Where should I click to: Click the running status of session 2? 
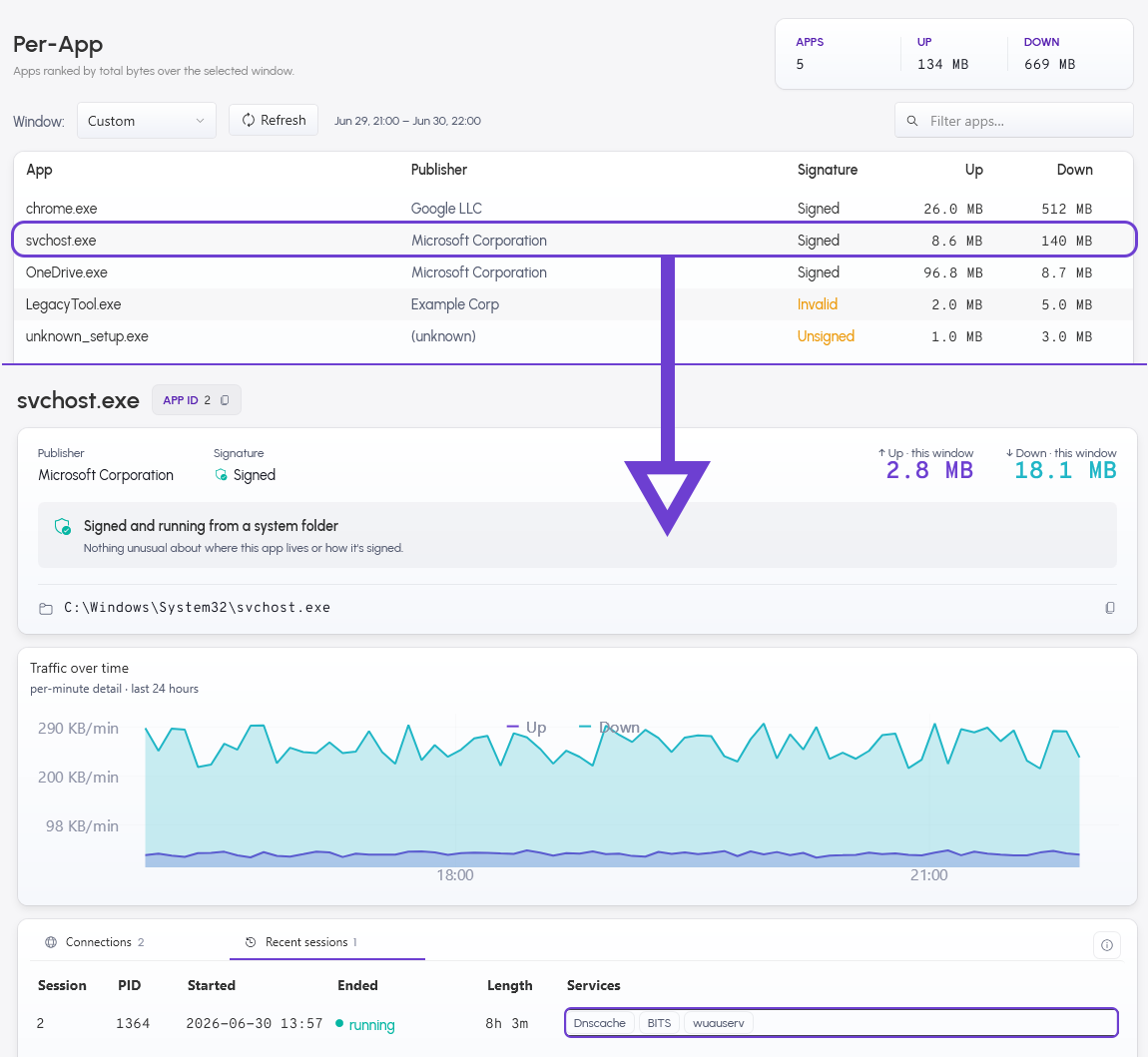coord(364,1024)
